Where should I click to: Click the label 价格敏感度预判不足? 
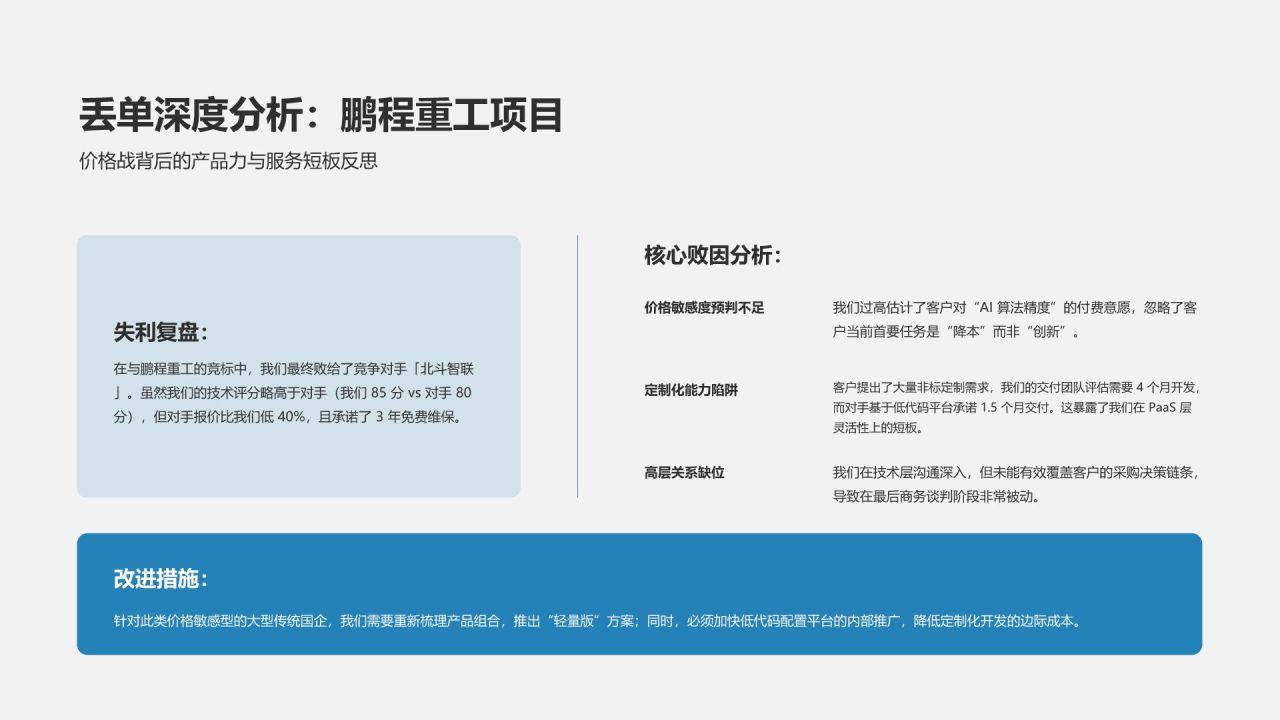tap(704, 308)
